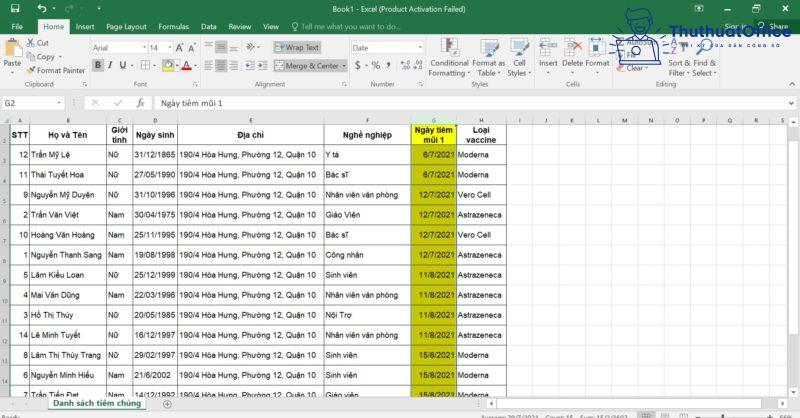
Task: Click the Insert Function fx icon
Action: point(140,103)
